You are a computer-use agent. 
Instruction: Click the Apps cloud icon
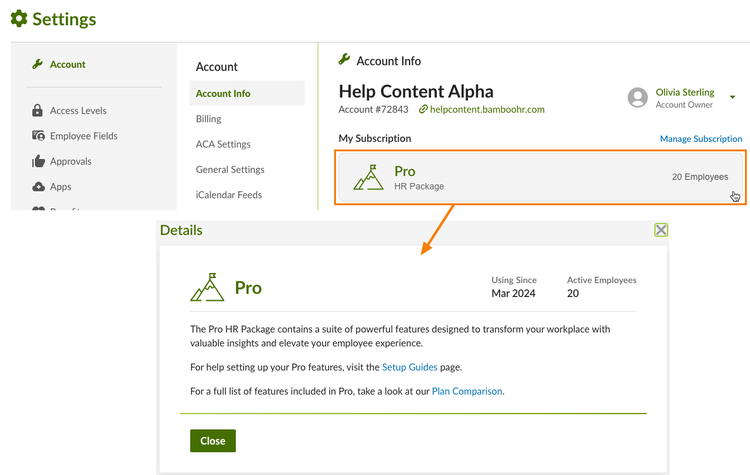click(x=38, y=187)
